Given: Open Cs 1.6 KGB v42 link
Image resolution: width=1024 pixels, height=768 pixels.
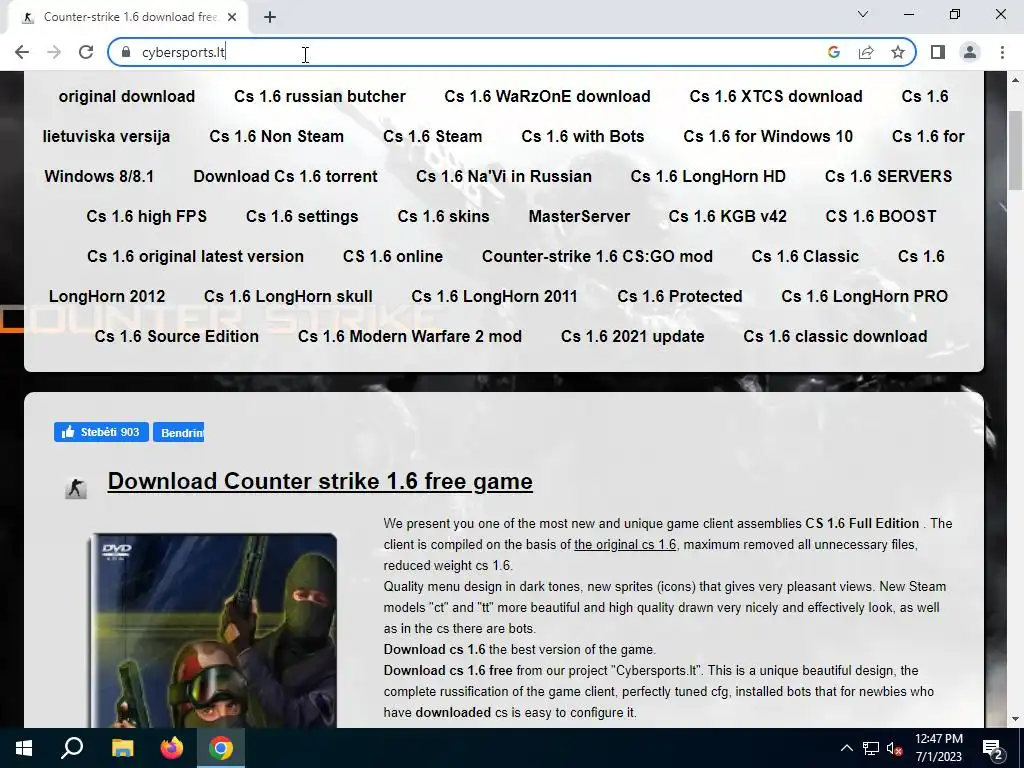Looking at the screenshot, I should click(x=728, y=216).
